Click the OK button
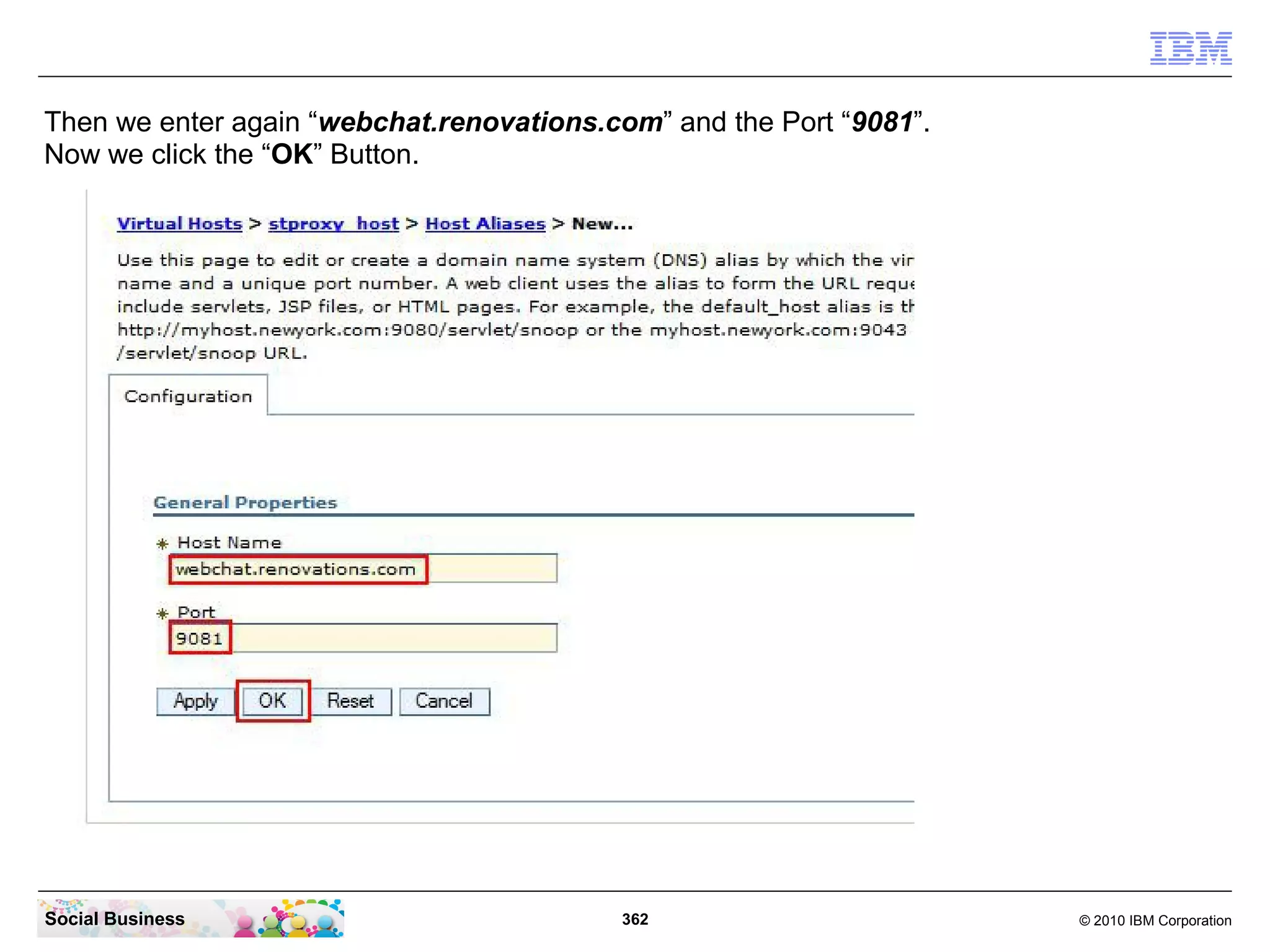This screenshot has width=1270, height=952. (x=272, y=701)
